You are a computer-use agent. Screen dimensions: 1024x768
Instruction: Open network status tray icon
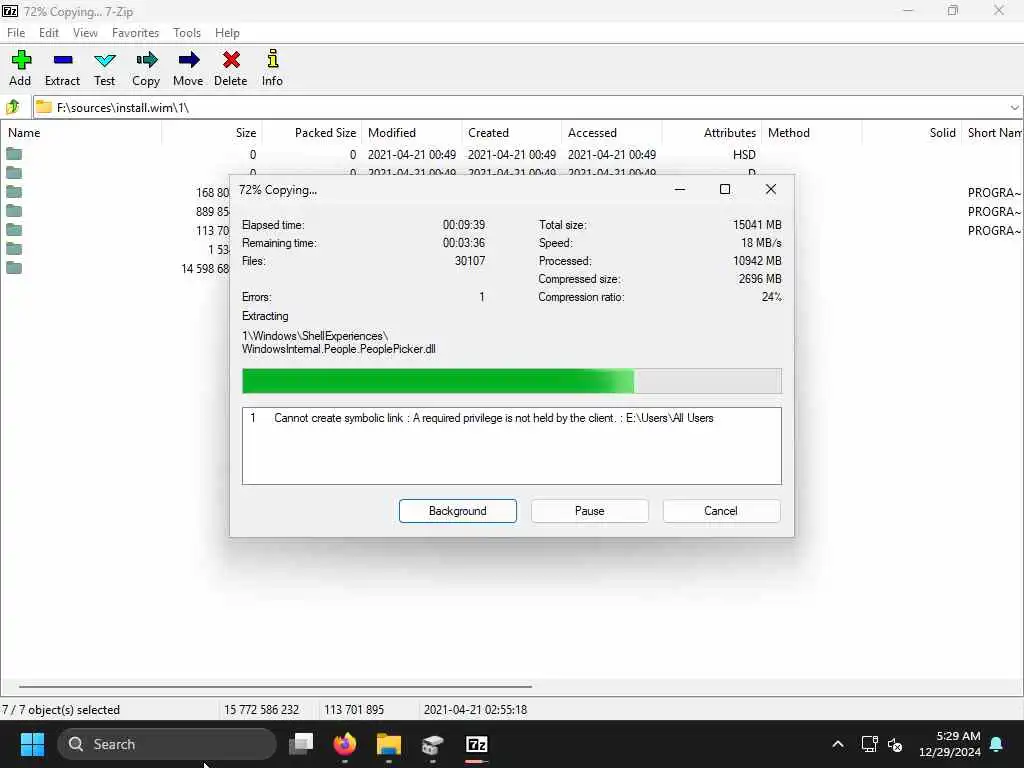tap(869, 744)
